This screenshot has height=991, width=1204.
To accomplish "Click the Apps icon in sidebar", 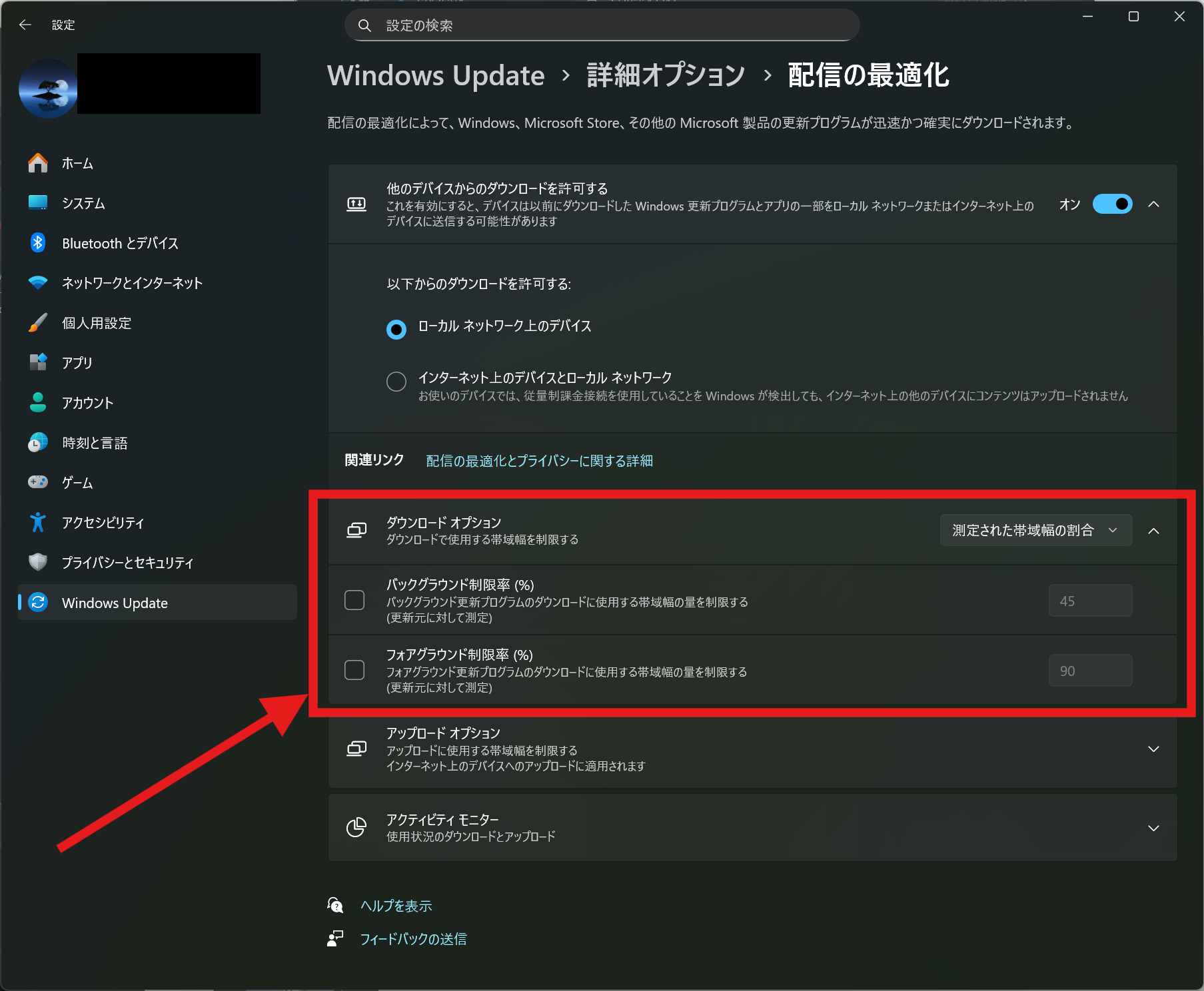I will pyautogui.click(x=38, y=363).
